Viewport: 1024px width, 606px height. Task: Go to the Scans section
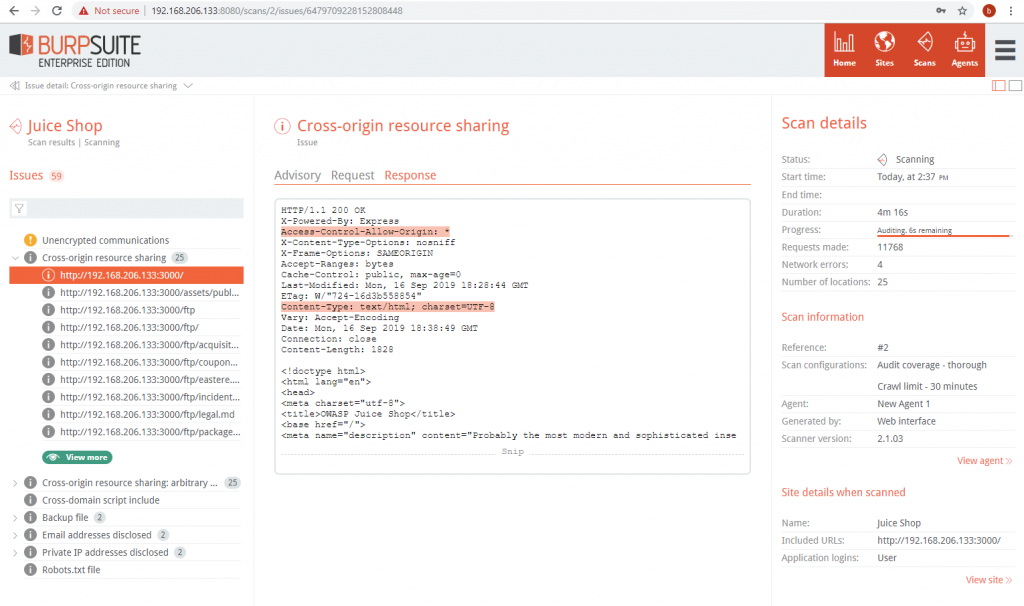[924, 49]
